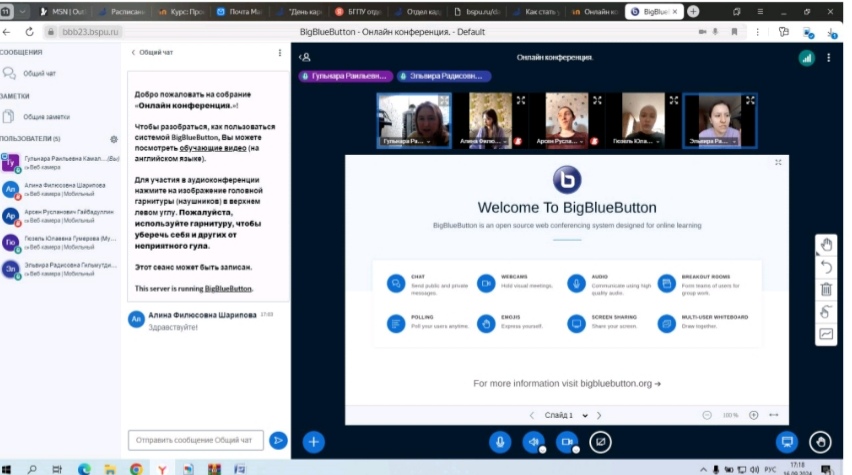This screenshot has width=852, height=475.
Task: Click the leave audio speaker button
Action: coord(534,441)
